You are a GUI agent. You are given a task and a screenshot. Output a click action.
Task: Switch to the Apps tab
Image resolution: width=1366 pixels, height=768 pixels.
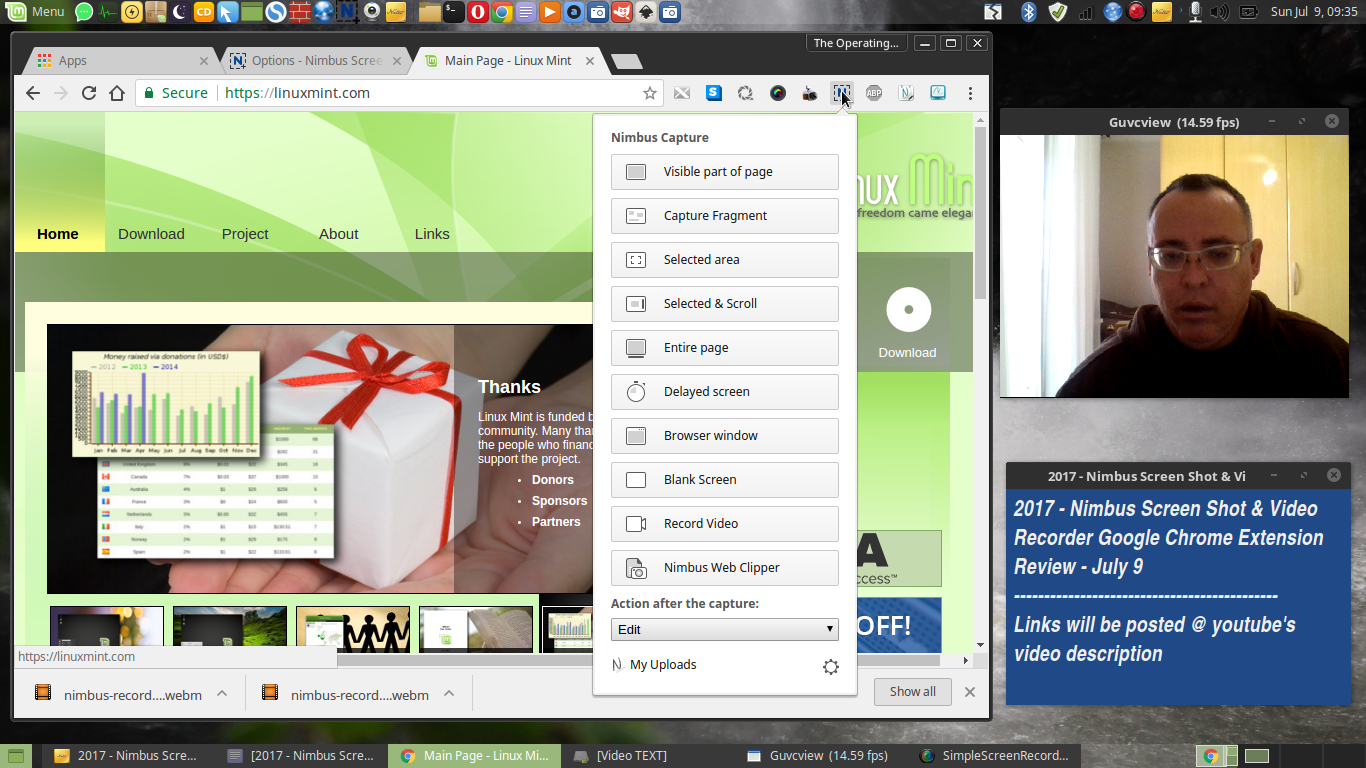tap(119, 61)
